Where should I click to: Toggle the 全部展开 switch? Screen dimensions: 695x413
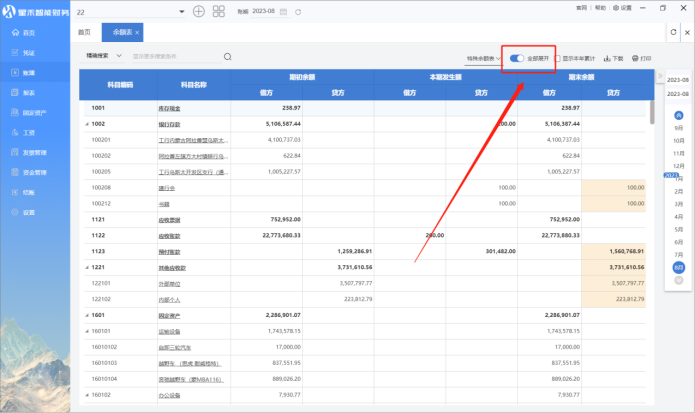516,58
